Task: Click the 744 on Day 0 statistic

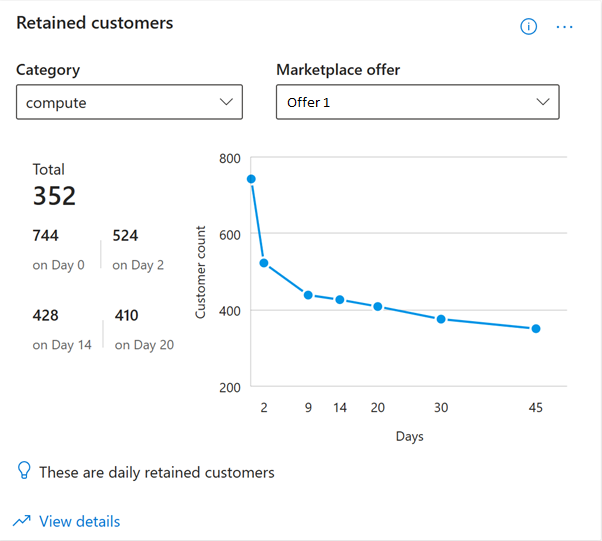Action: pos(45,236)
